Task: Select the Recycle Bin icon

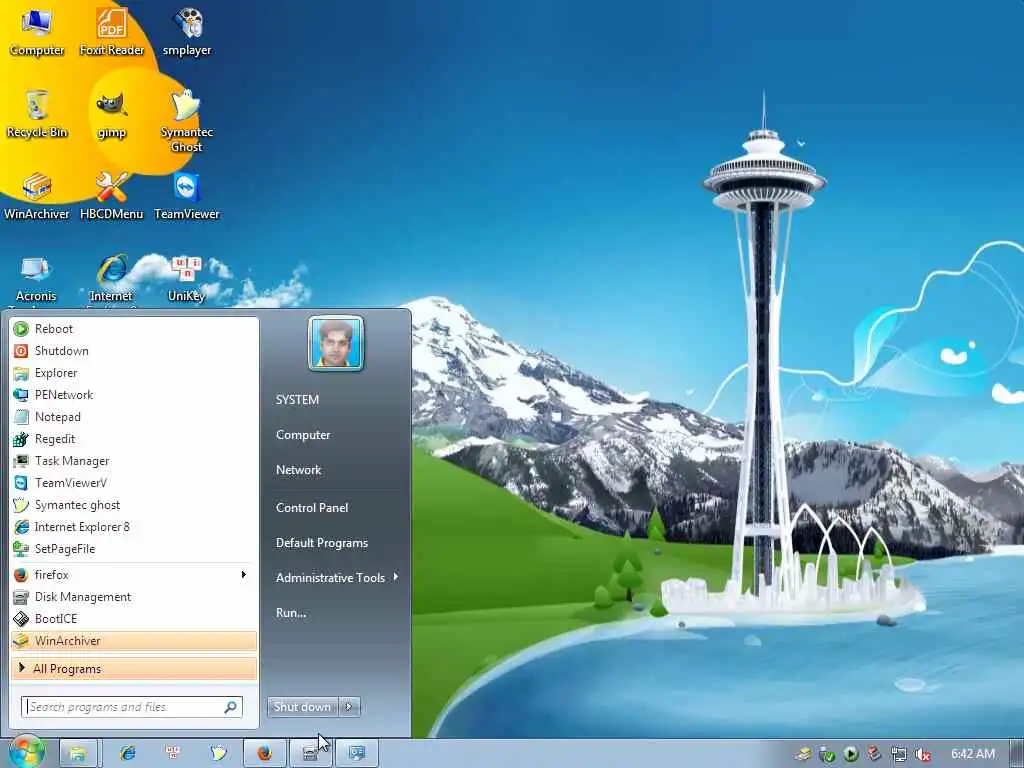Action: 37,114
